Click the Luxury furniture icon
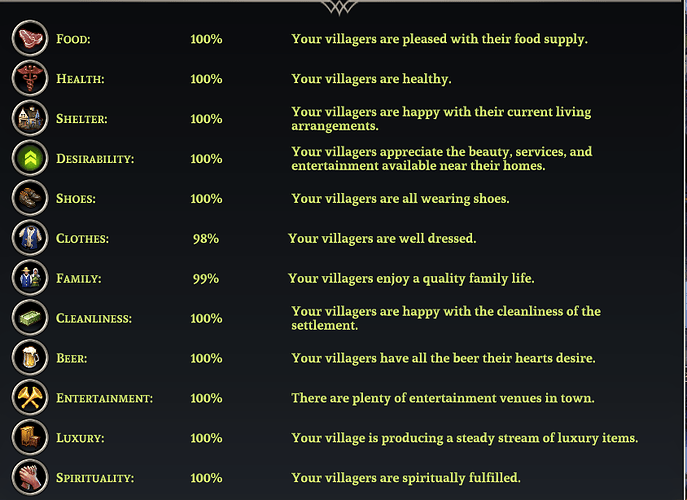The width and height of the screenshot is (687, 500). click(x=28, y=438)
